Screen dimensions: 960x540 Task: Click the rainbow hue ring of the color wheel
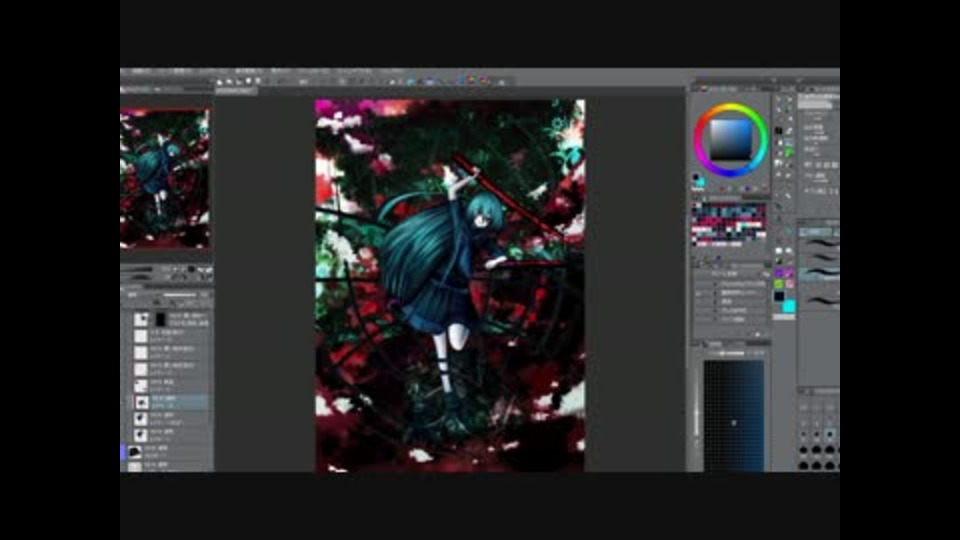pos(730,109)
